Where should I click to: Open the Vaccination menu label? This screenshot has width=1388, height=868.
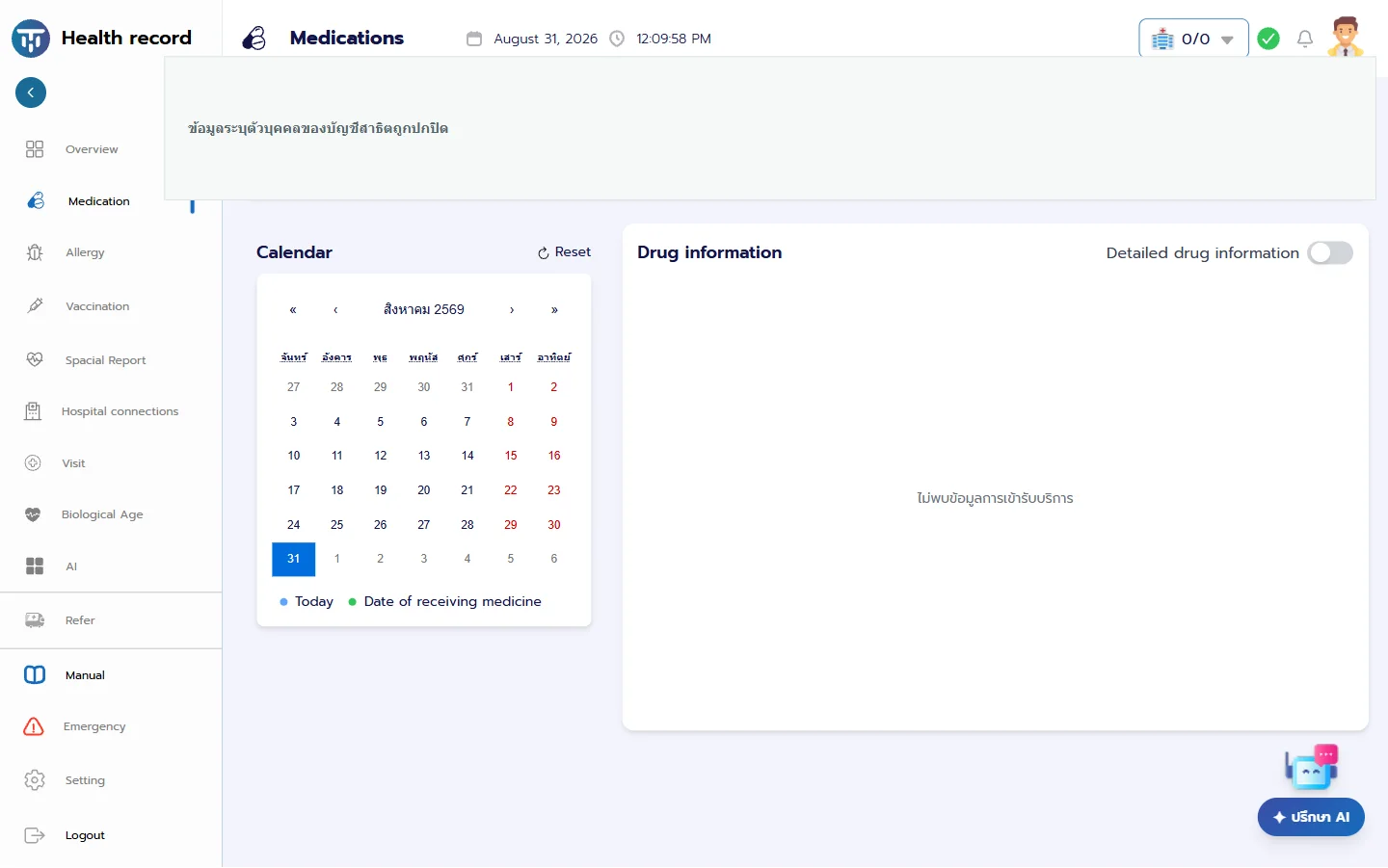pos(97,306)
